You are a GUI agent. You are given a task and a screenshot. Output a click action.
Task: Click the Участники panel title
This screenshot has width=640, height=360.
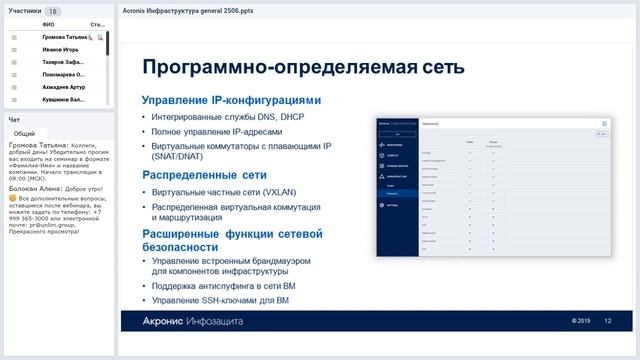pos(25,11)
